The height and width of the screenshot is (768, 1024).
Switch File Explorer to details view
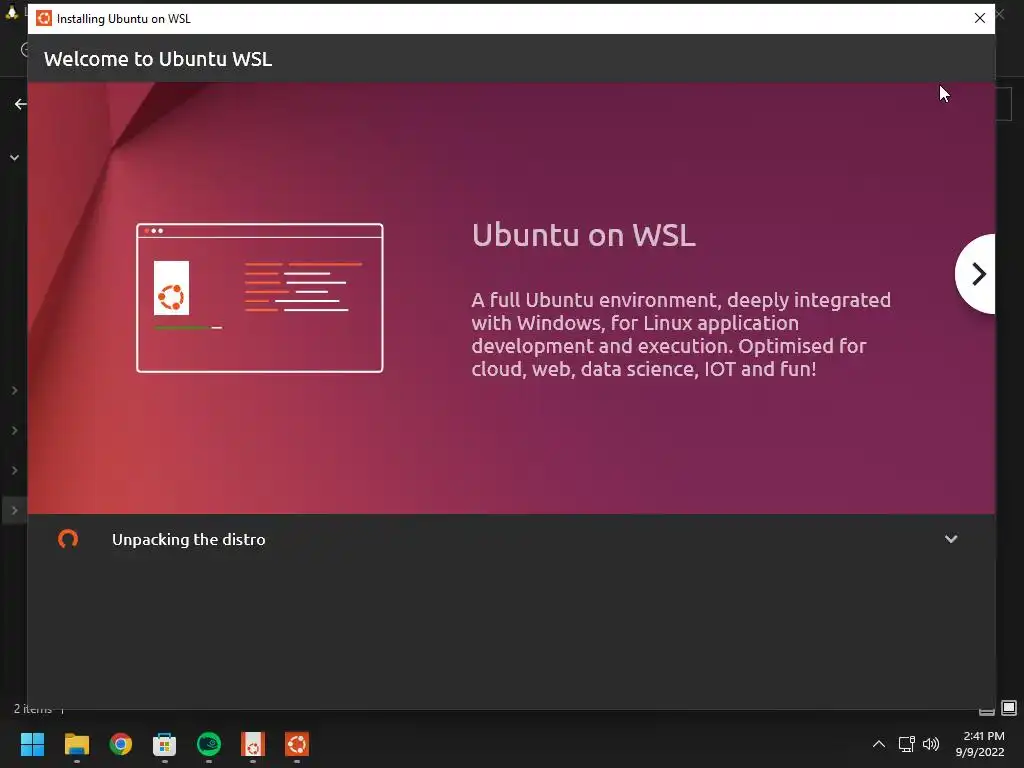click(x=987, y=711)
